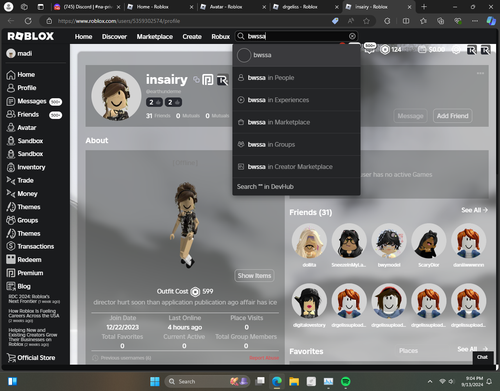Screen dimensions: 500x391
Task: Open Spotify from the taskbar
Action: [346, 381]
